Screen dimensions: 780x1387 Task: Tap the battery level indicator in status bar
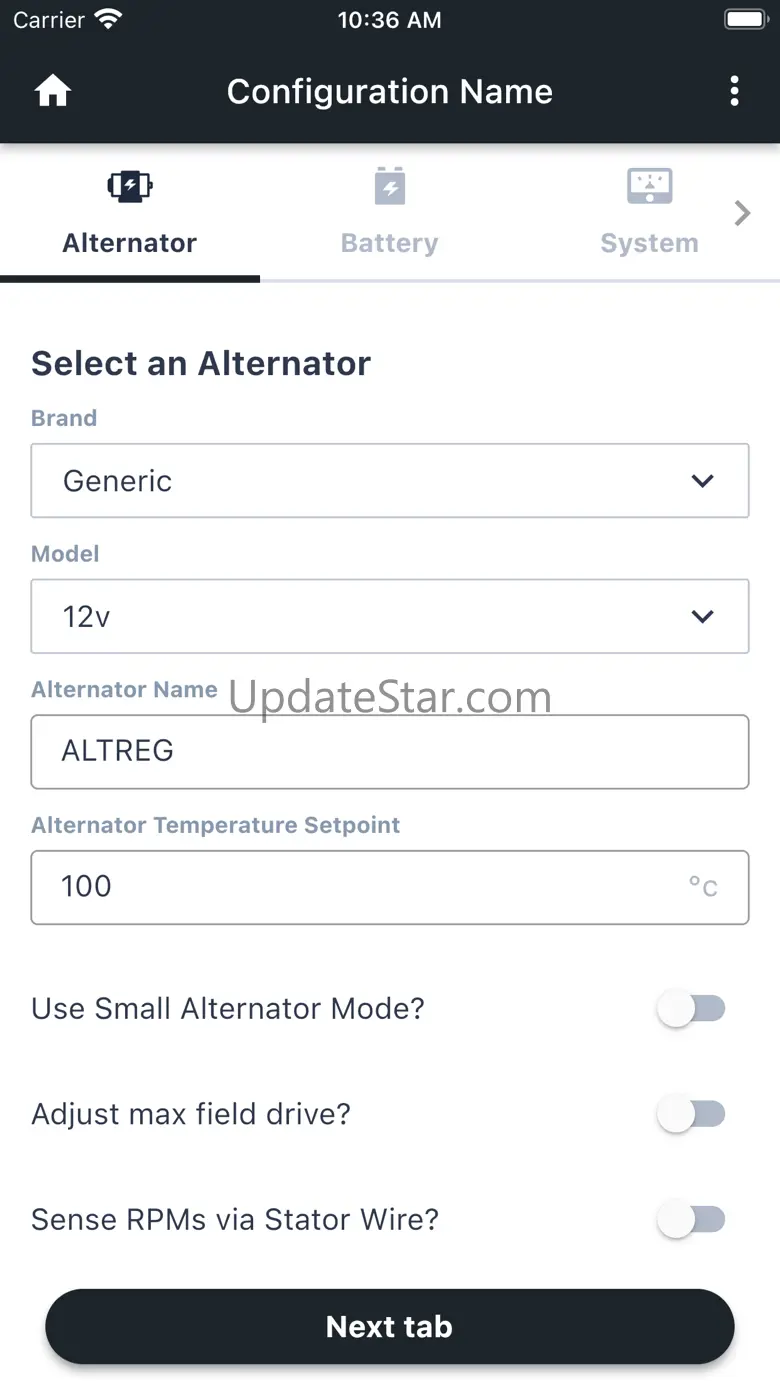[745, 20]
